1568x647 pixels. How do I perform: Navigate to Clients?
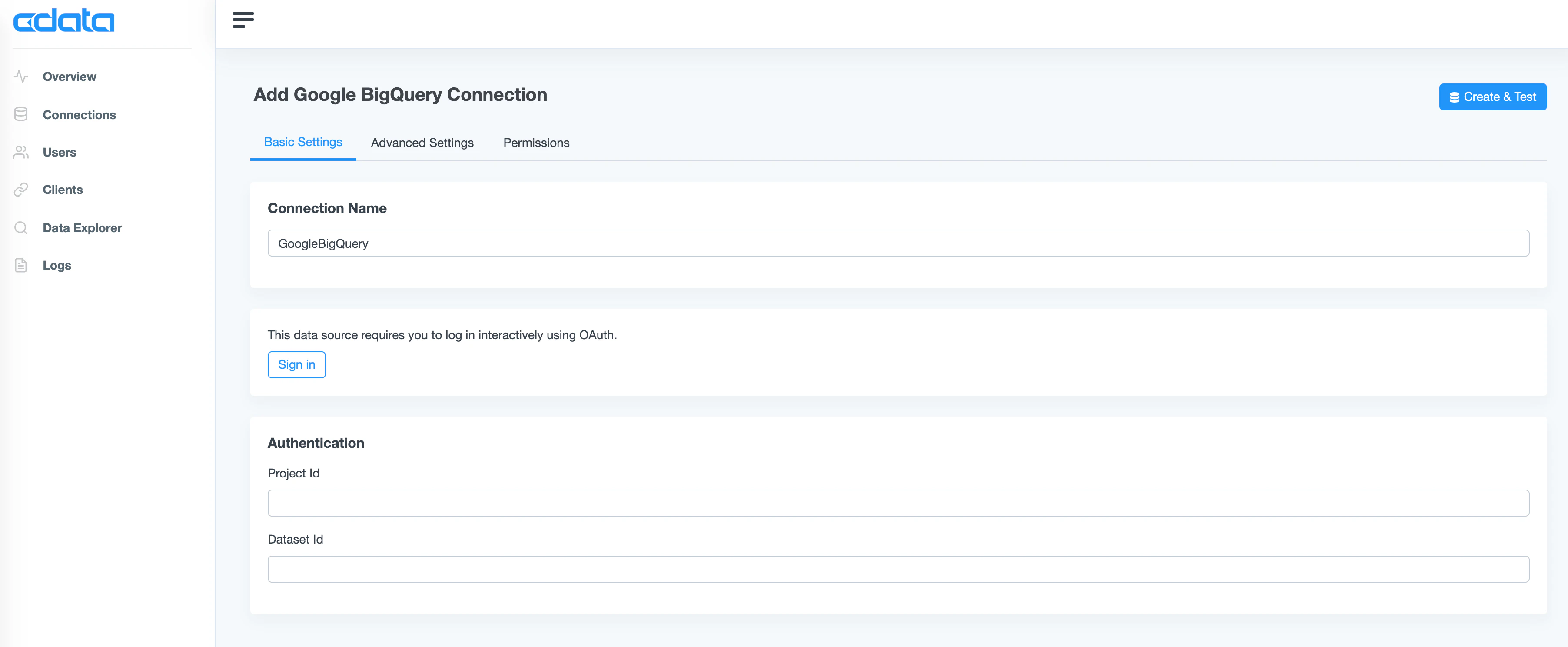point(63,190)
